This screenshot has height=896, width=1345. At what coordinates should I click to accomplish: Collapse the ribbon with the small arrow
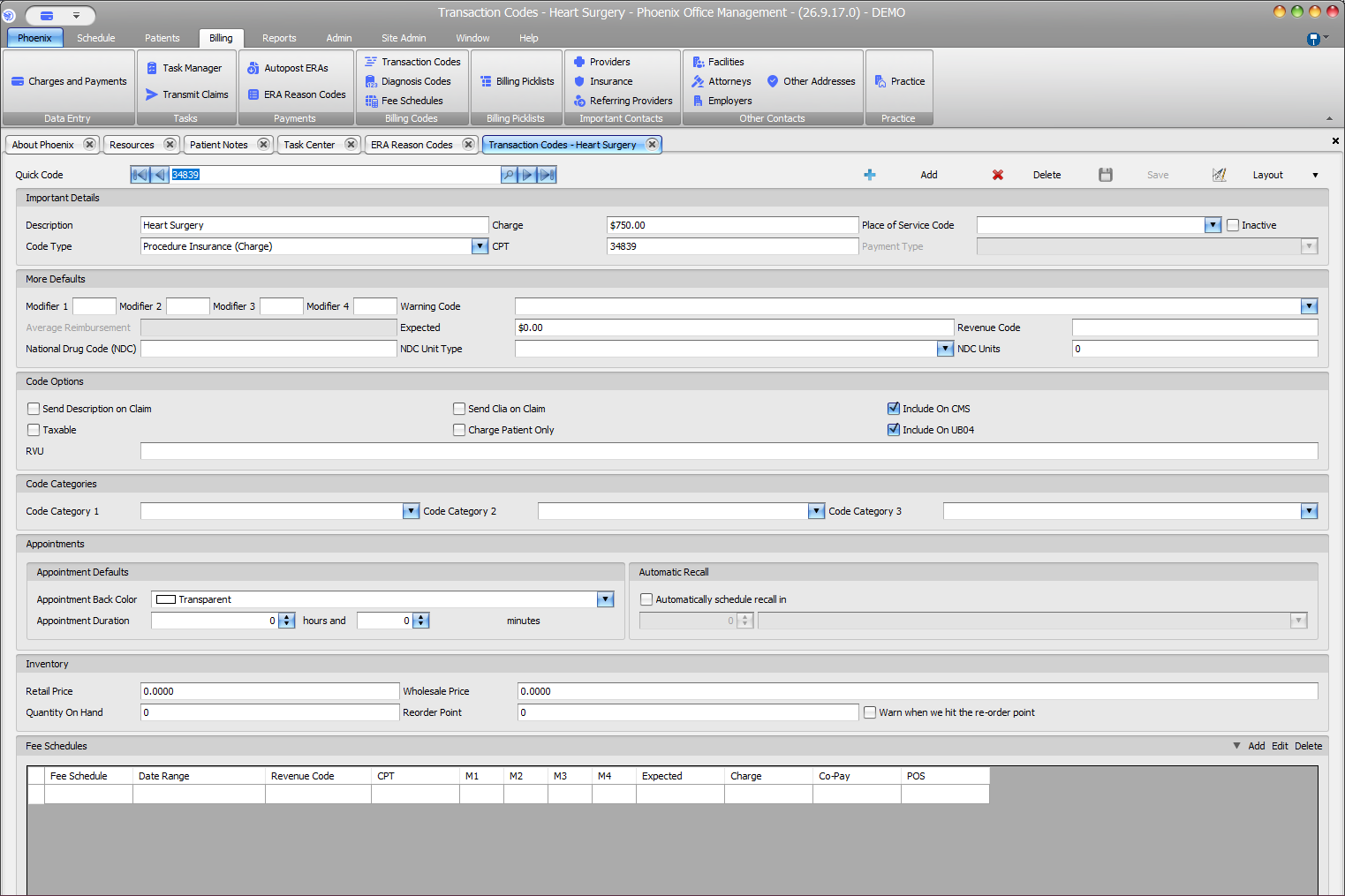tap(1330, 118)
